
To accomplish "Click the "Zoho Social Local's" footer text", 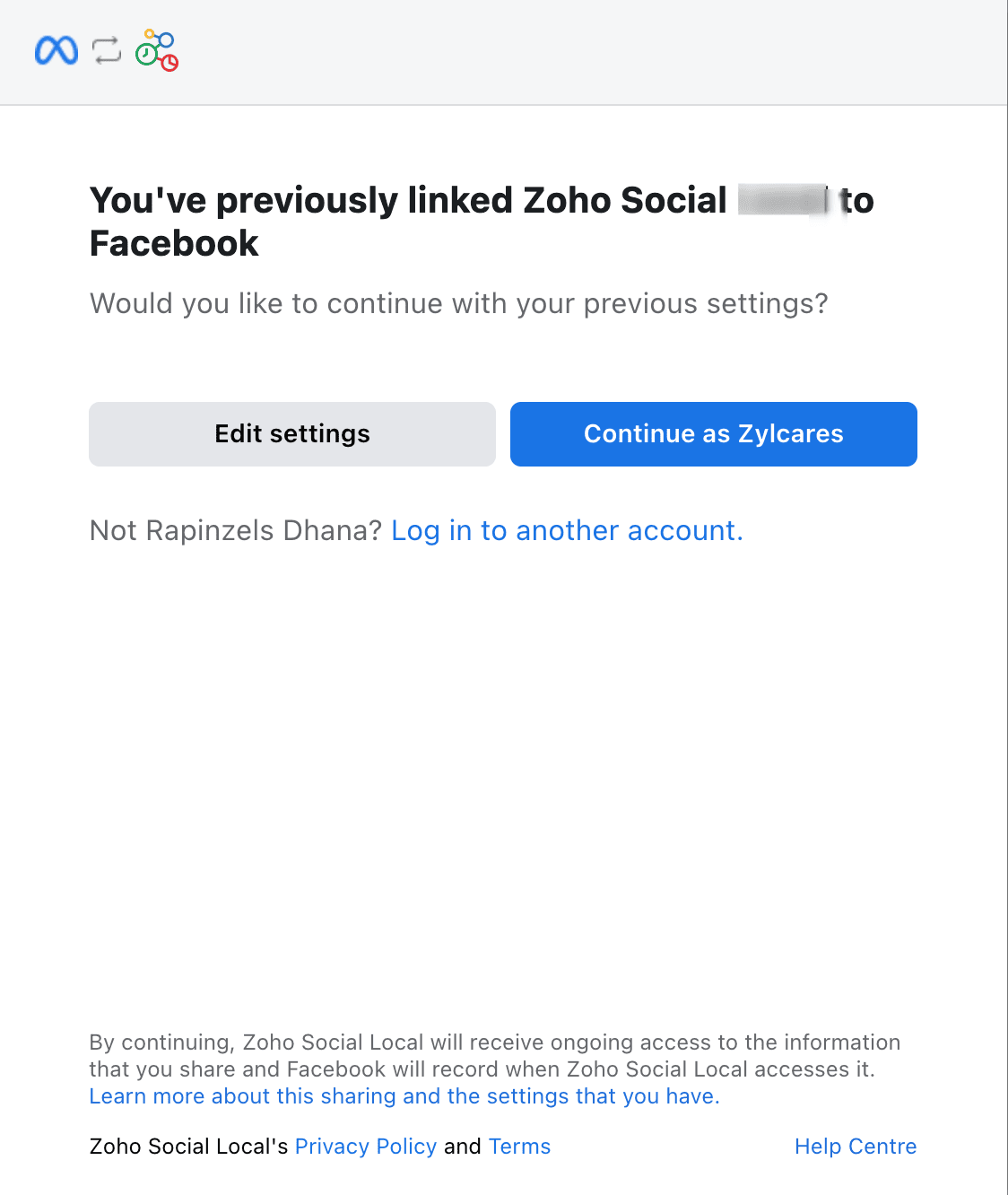I will tap(188, 1147).
